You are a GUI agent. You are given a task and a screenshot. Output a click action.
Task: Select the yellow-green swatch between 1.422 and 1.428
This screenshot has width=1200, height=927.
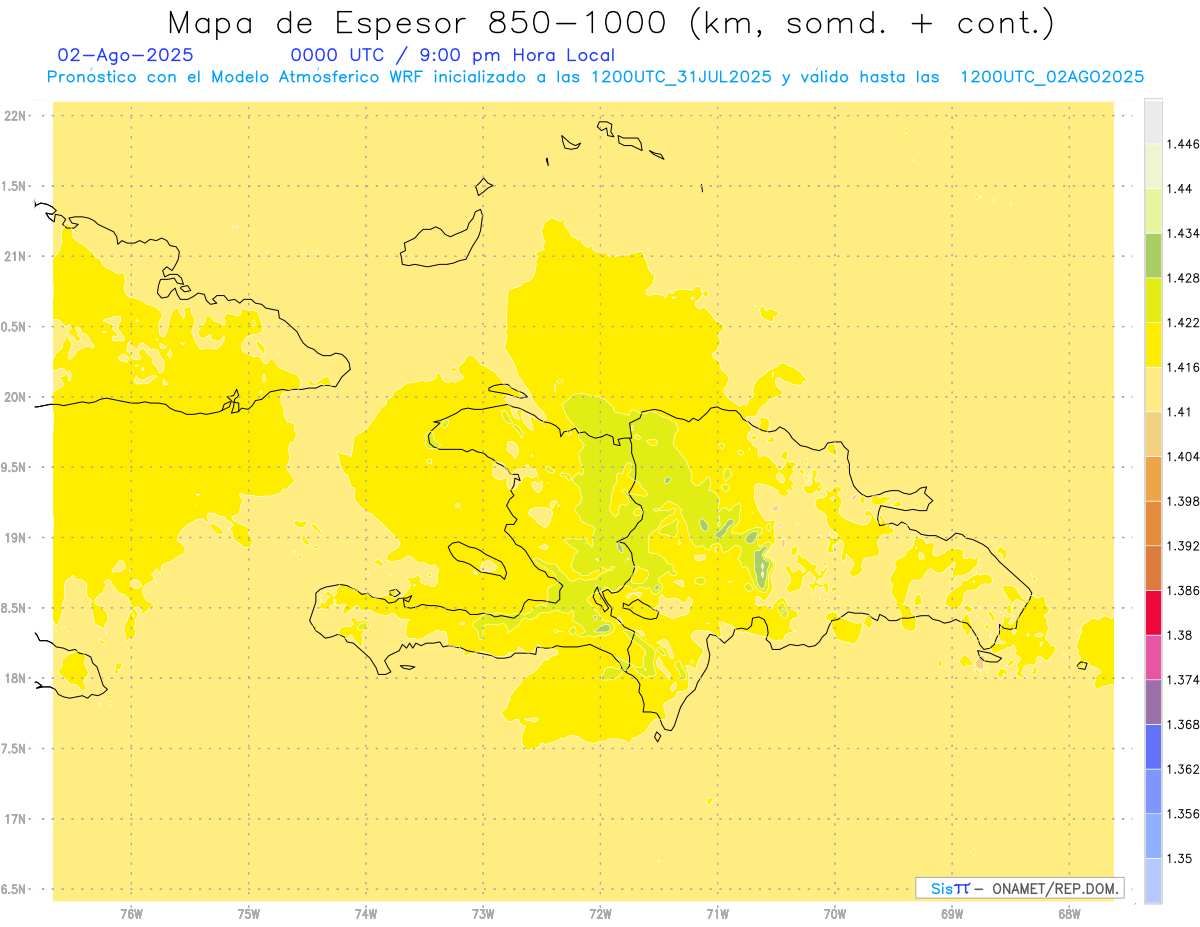(1153, 300)
